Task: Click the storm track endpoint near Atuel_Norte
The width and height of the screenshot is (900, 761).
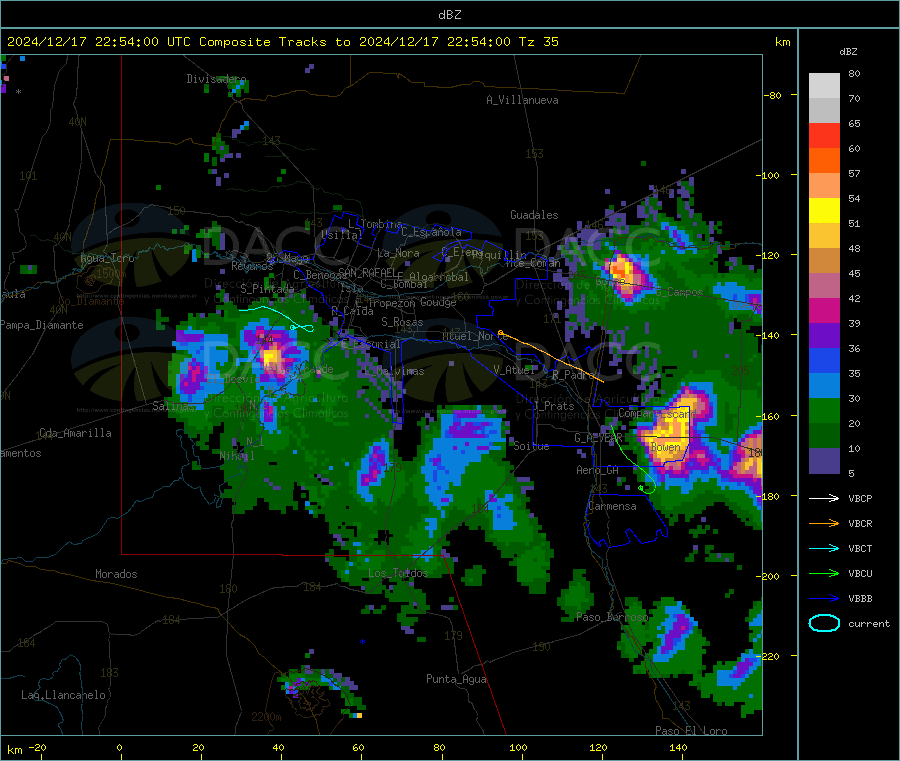Action: [x=501, y=332]
